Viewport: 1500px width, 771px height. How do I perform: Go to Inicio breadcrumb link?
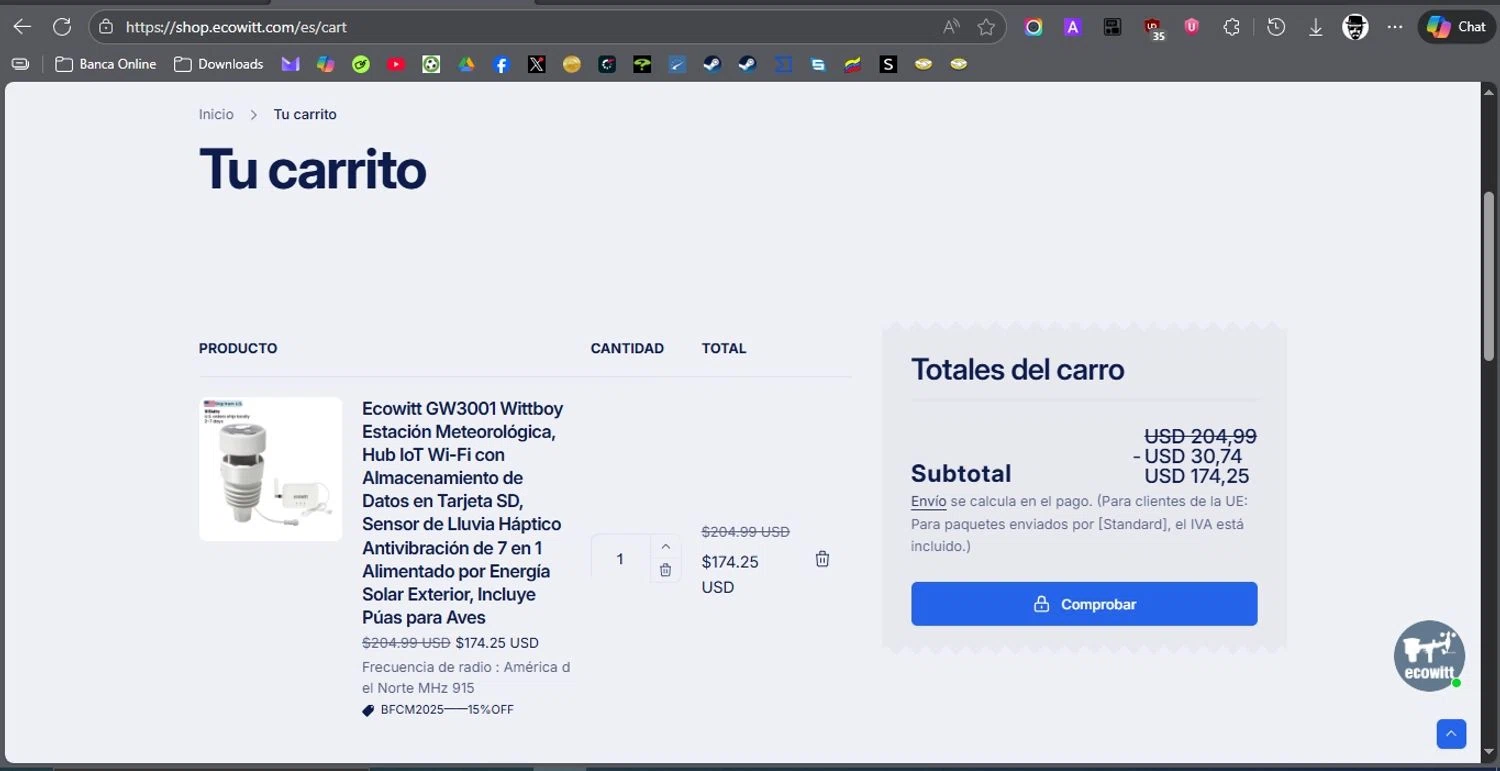click(x=216, y=114)
